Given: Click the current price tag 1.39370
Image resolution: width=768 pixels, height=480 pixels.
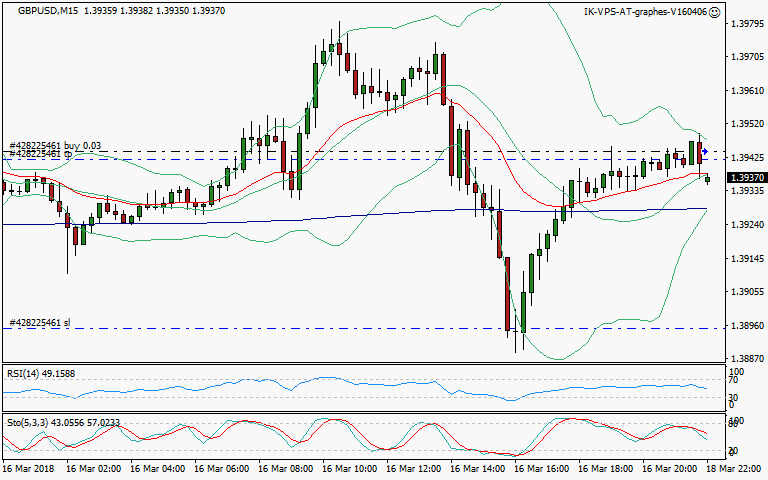Looking at the screenshot, I should 747,178.
